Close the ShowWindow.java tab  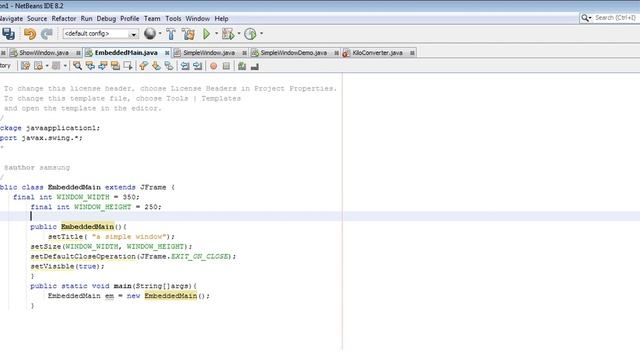point(78,53)
